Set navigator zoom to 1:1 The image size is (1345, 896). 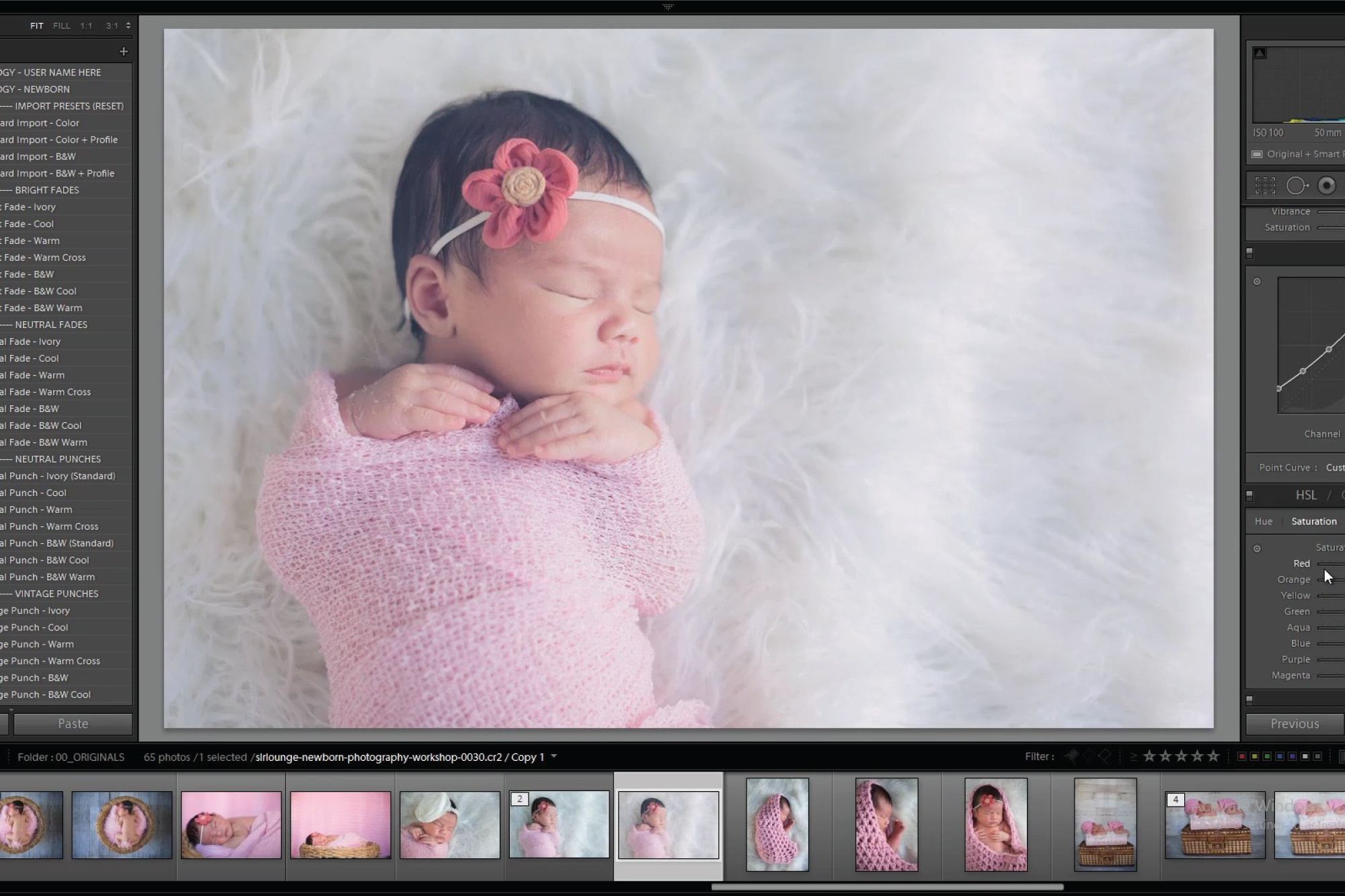(x=86, y=26)
